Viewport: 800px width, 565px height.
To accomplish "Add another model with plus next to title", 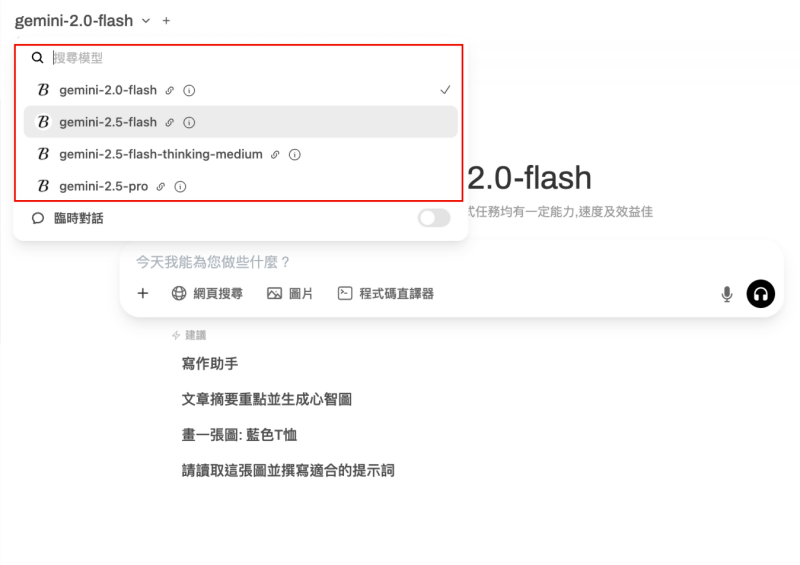I will 166,21.
